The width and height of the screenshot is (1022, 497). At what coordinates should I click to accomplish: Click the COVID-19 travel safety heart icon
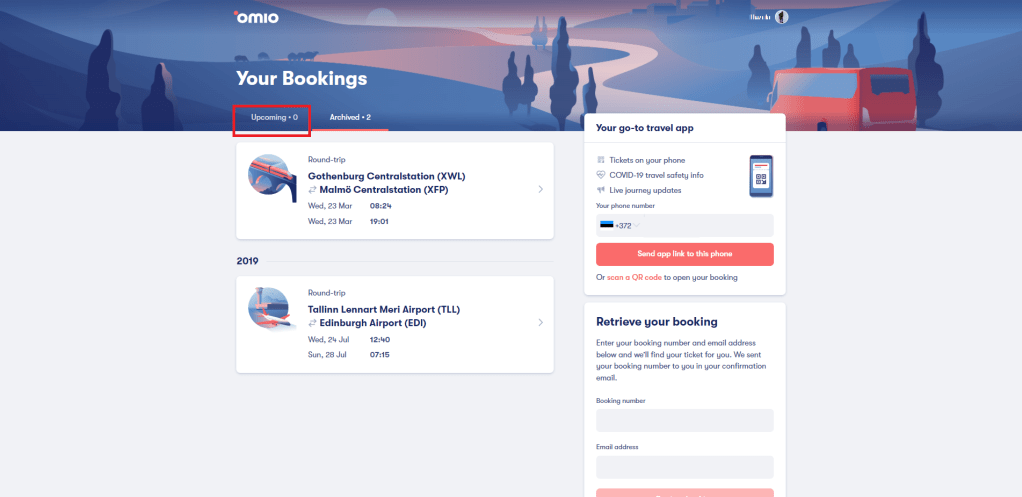(601, 175)
